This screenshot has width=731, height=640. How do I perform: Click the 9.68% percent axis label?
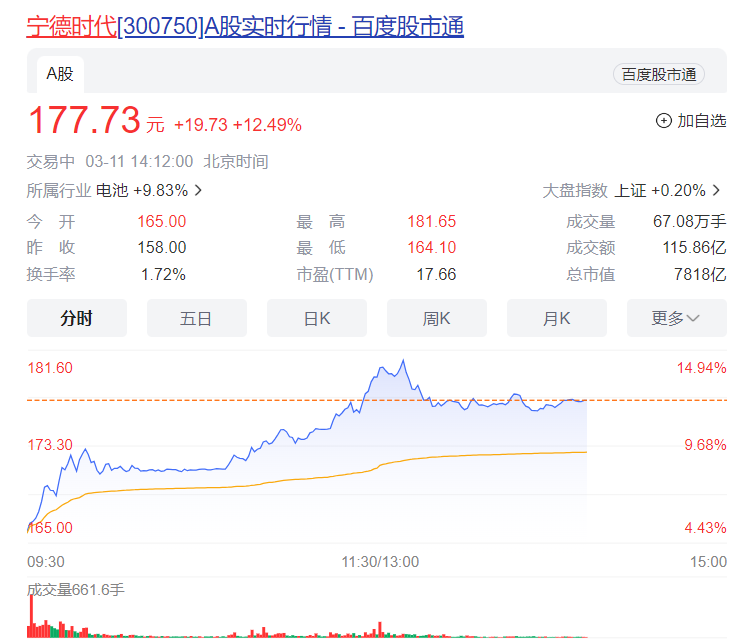click(705, 445)
